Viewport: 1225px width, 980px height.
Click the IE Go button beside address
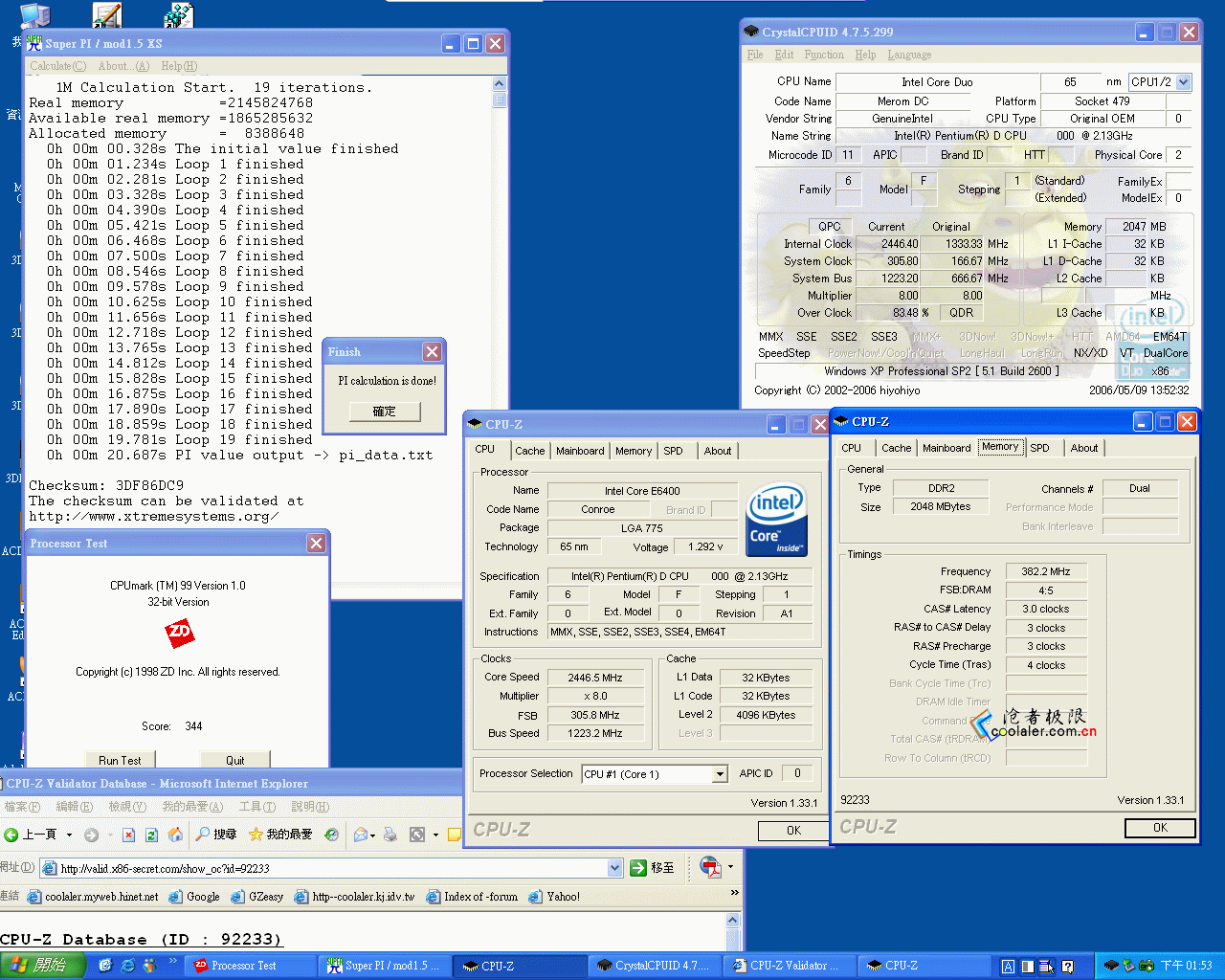(x=652, y=868)
